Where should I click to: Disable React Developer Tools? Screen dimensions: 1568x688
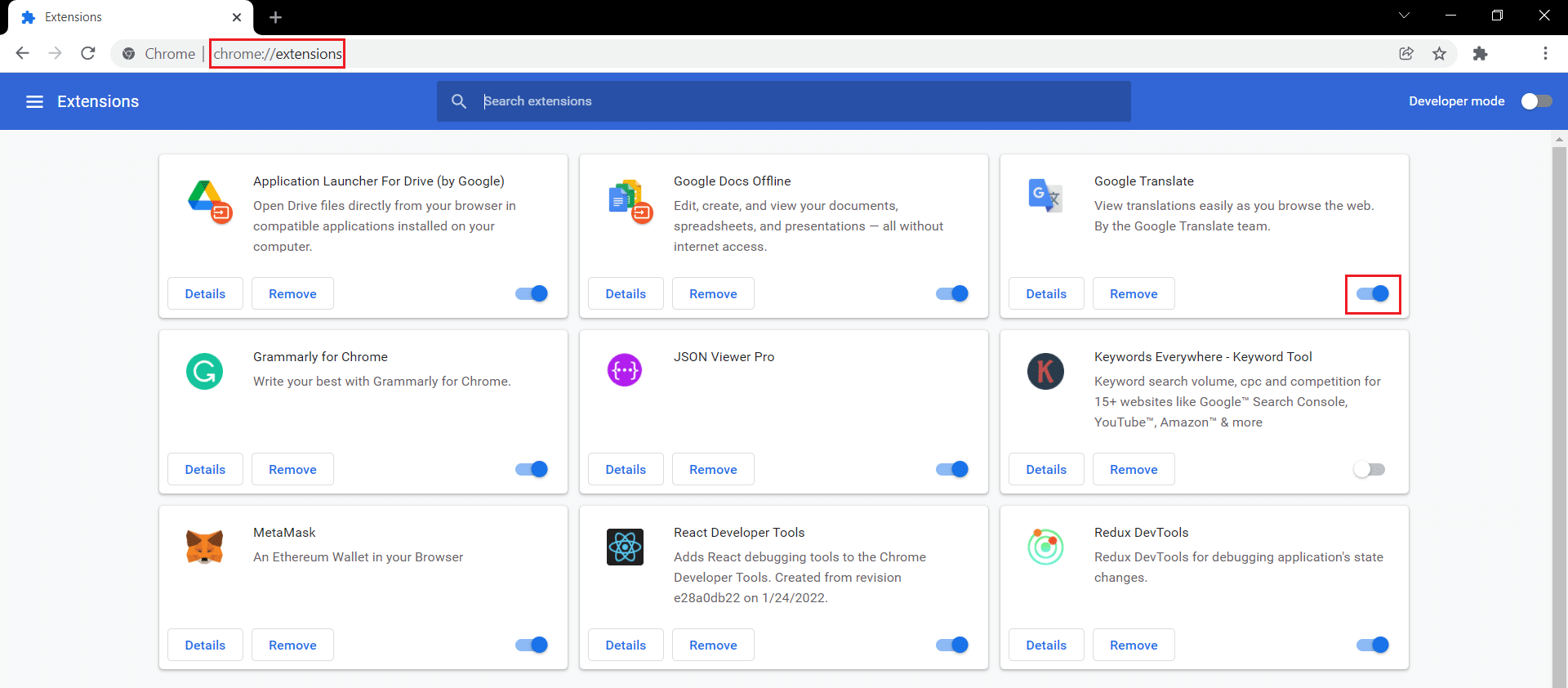[x=952, y=645]
